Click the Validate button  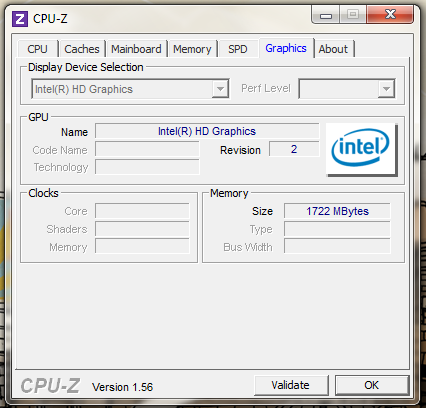coord(290,385)
